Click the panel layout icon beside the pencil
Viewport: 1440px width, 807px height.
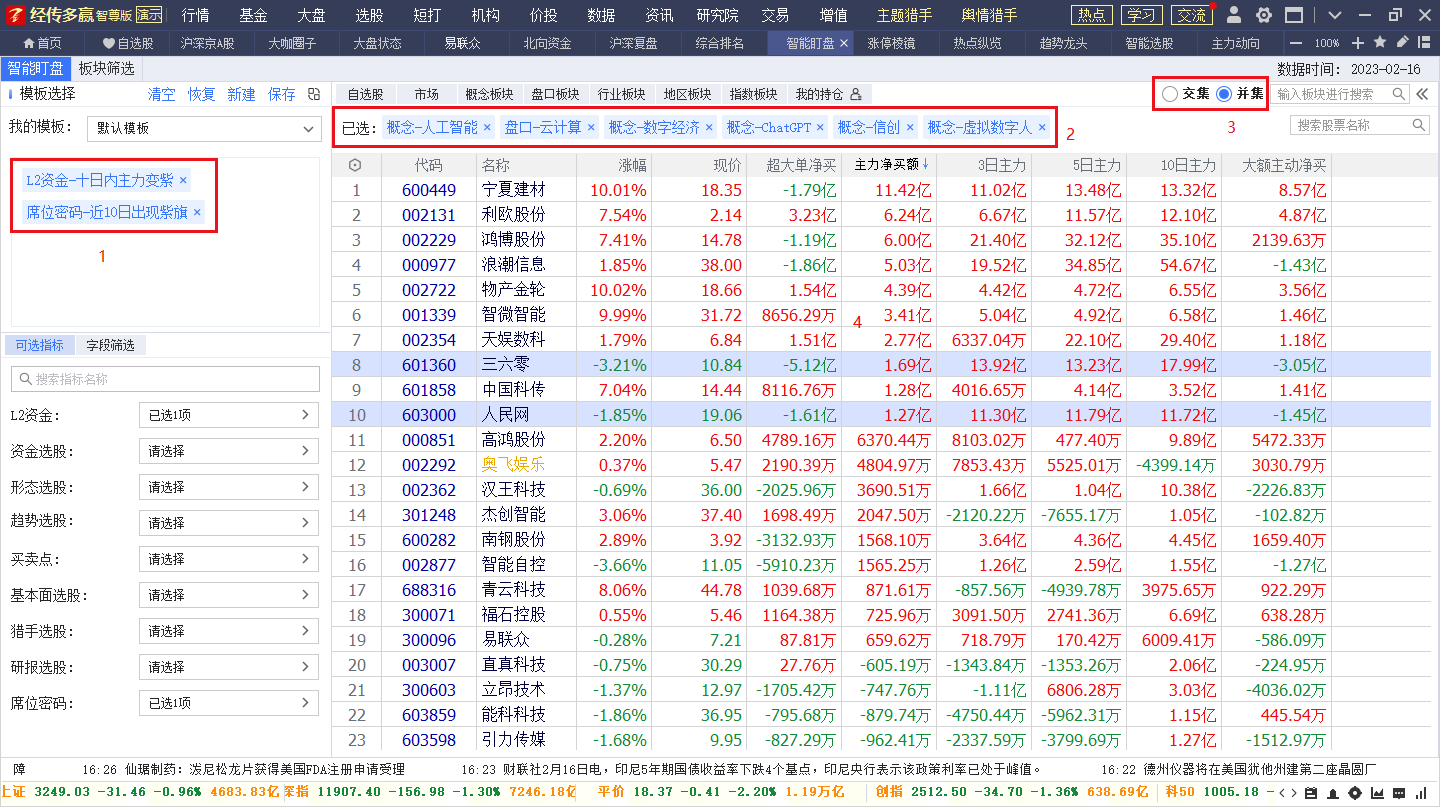(1424, 43)
